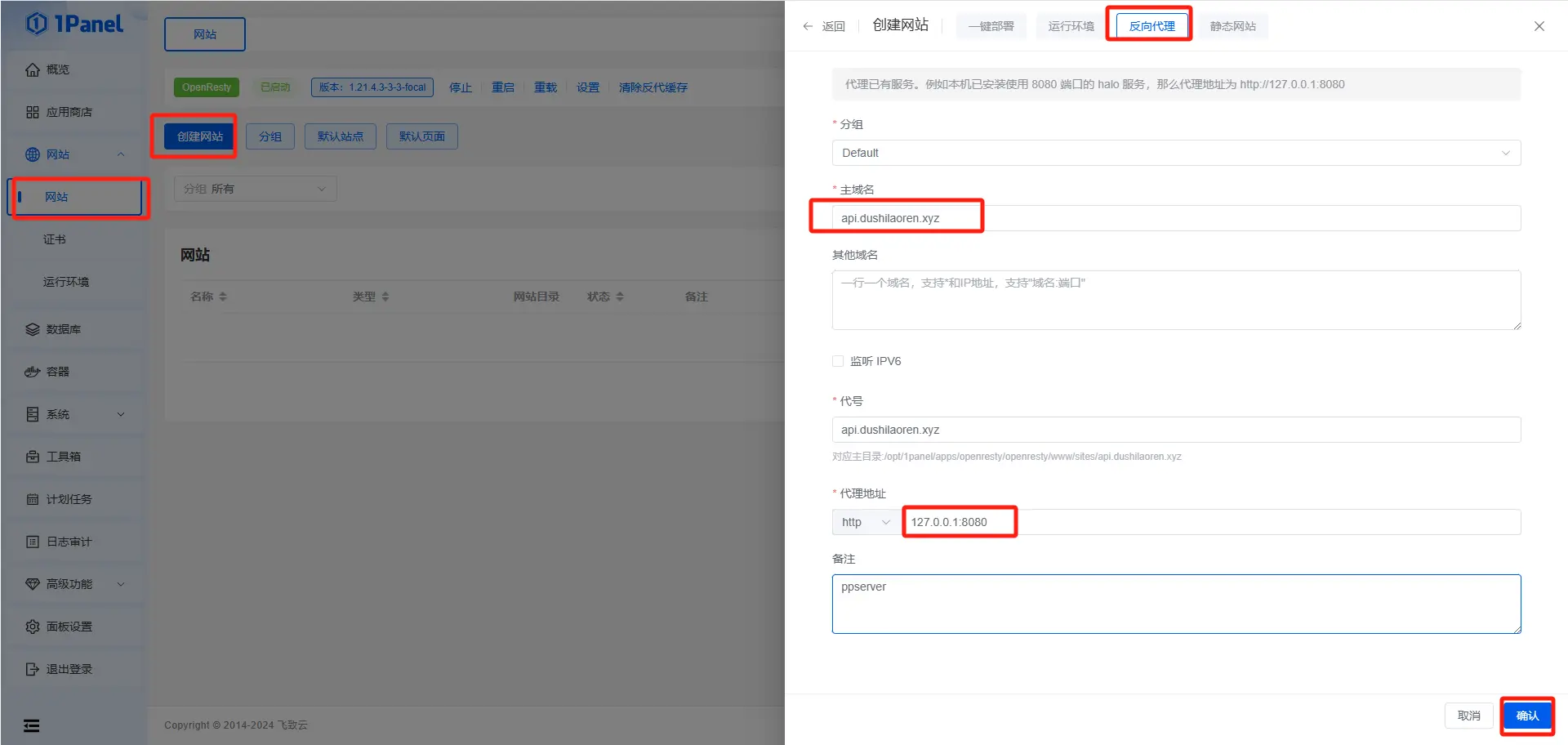This screenshot has height=745, width=1568.
Task: Select the 反向代理 tab
Action: coord(1151,26)
